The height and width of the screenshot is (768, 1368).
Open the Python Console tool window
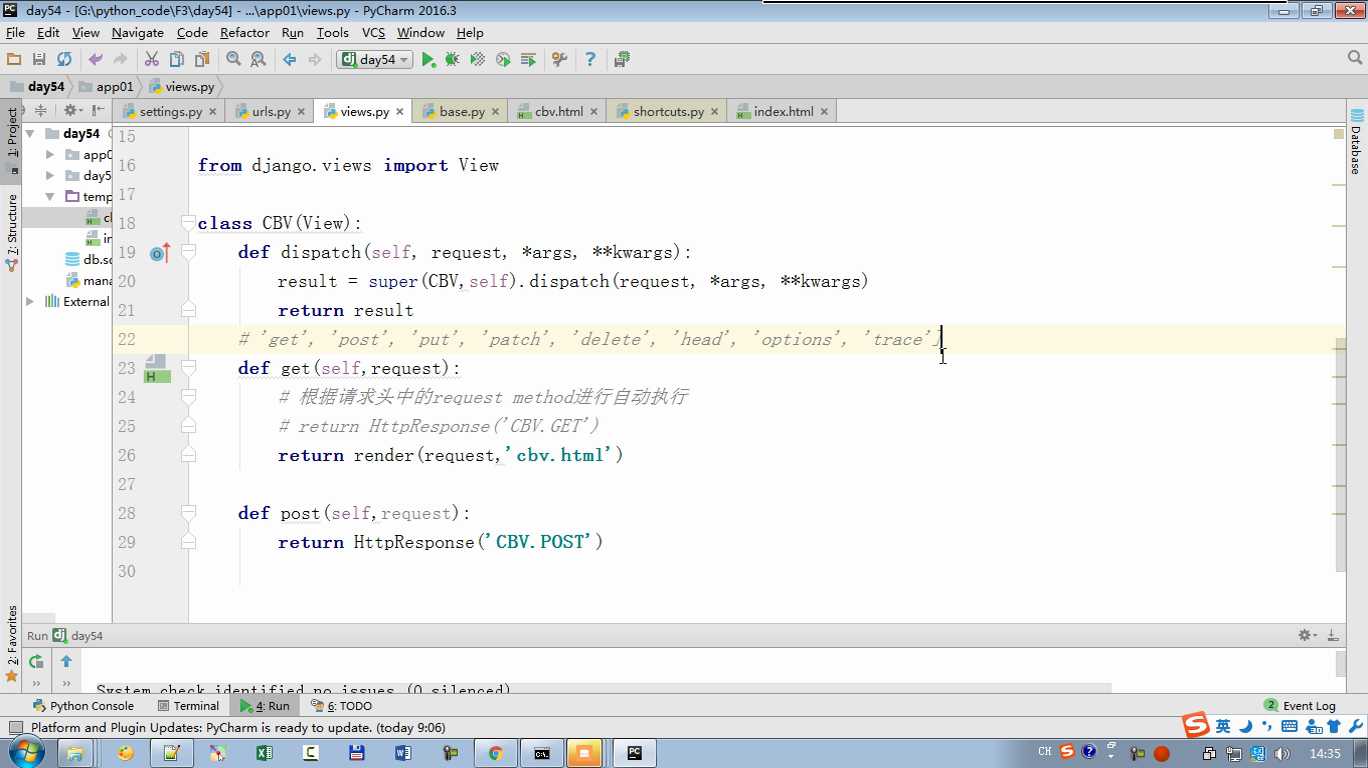pyautogui.click(x=83, y=706)
